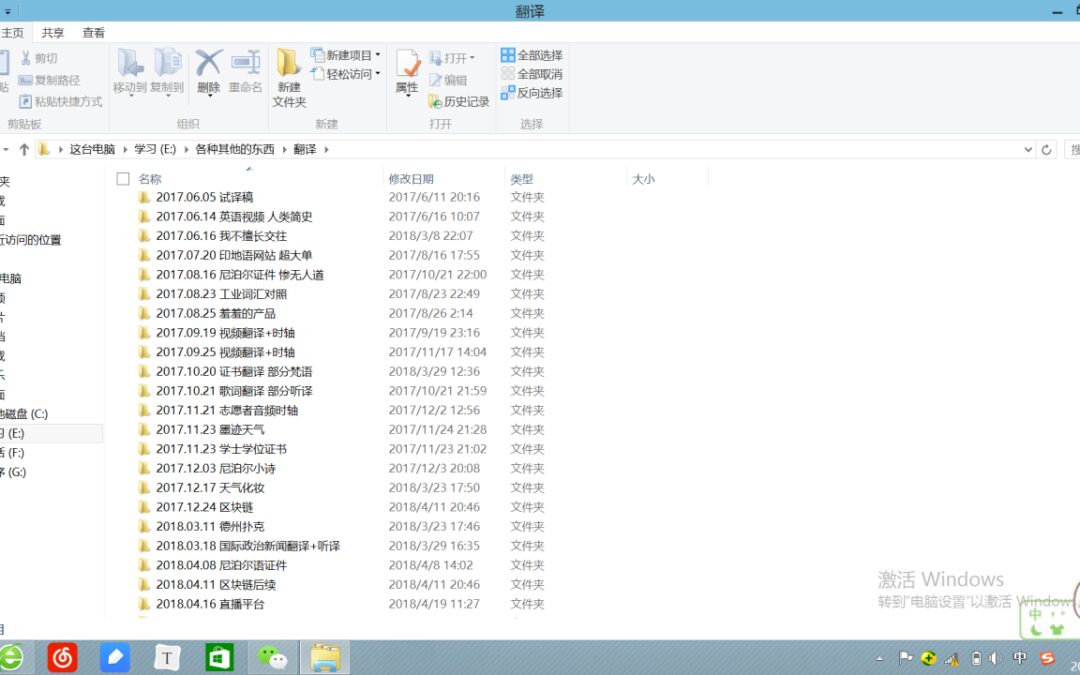Click the 重命名 rename icon

coord(246,63)
